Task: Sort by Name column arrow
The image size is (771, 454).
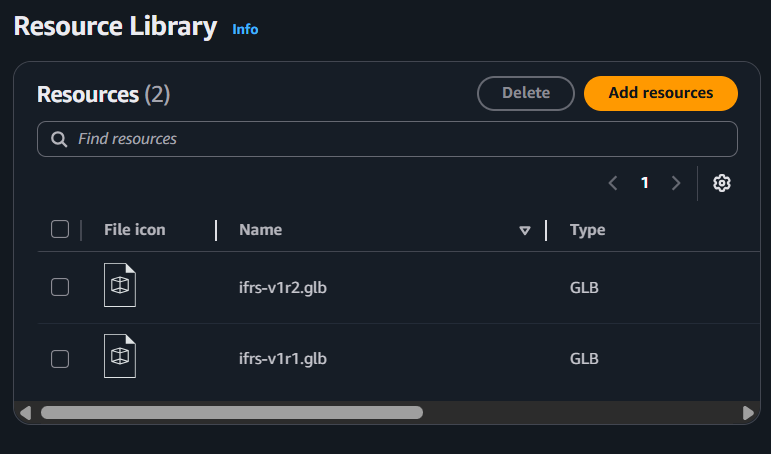Action: pyautogui.click(x=525, y=231)
